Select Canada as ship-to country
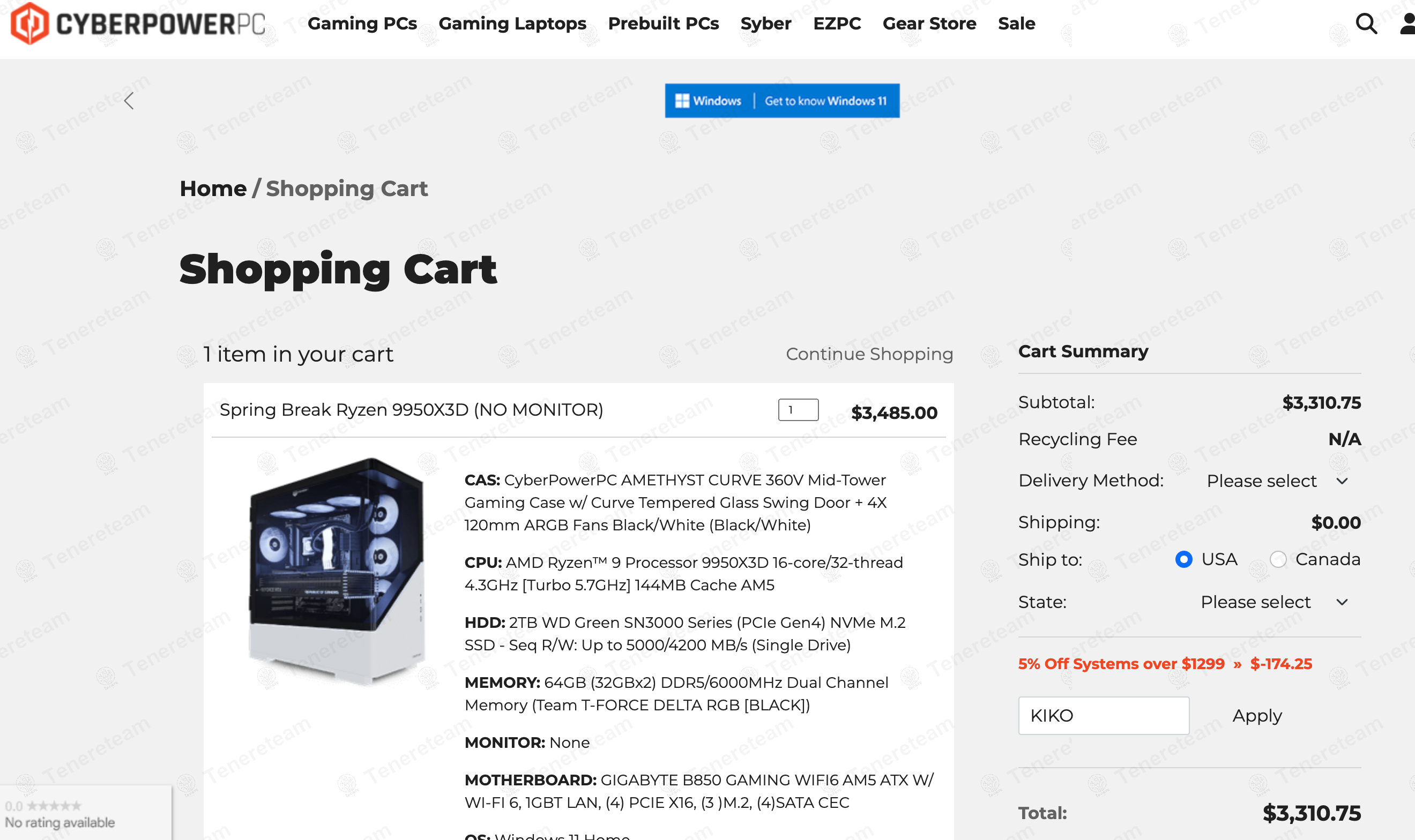The width and height of the screenshot is (1415, 840). 1278,559
